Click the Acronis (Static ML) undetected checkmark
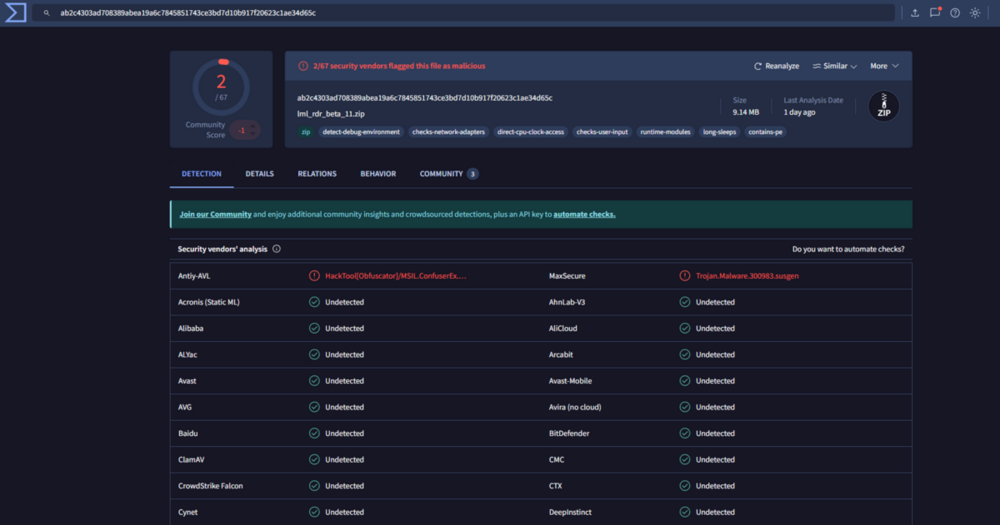This screenshot has height=525, width=1000. click(314, 302)
